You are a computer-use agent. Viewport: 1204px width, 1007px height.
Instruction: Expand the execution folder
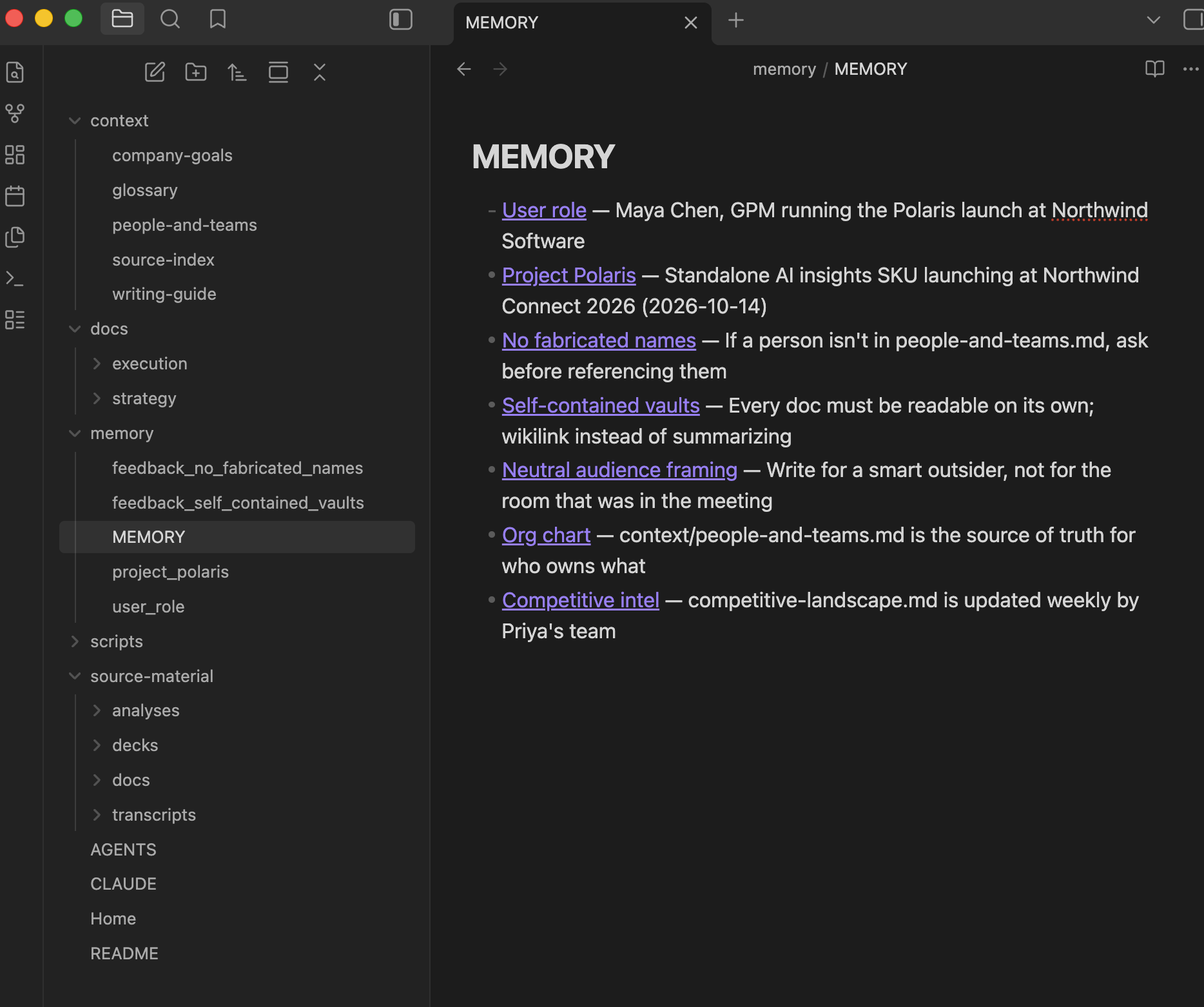tap(97, 364)
